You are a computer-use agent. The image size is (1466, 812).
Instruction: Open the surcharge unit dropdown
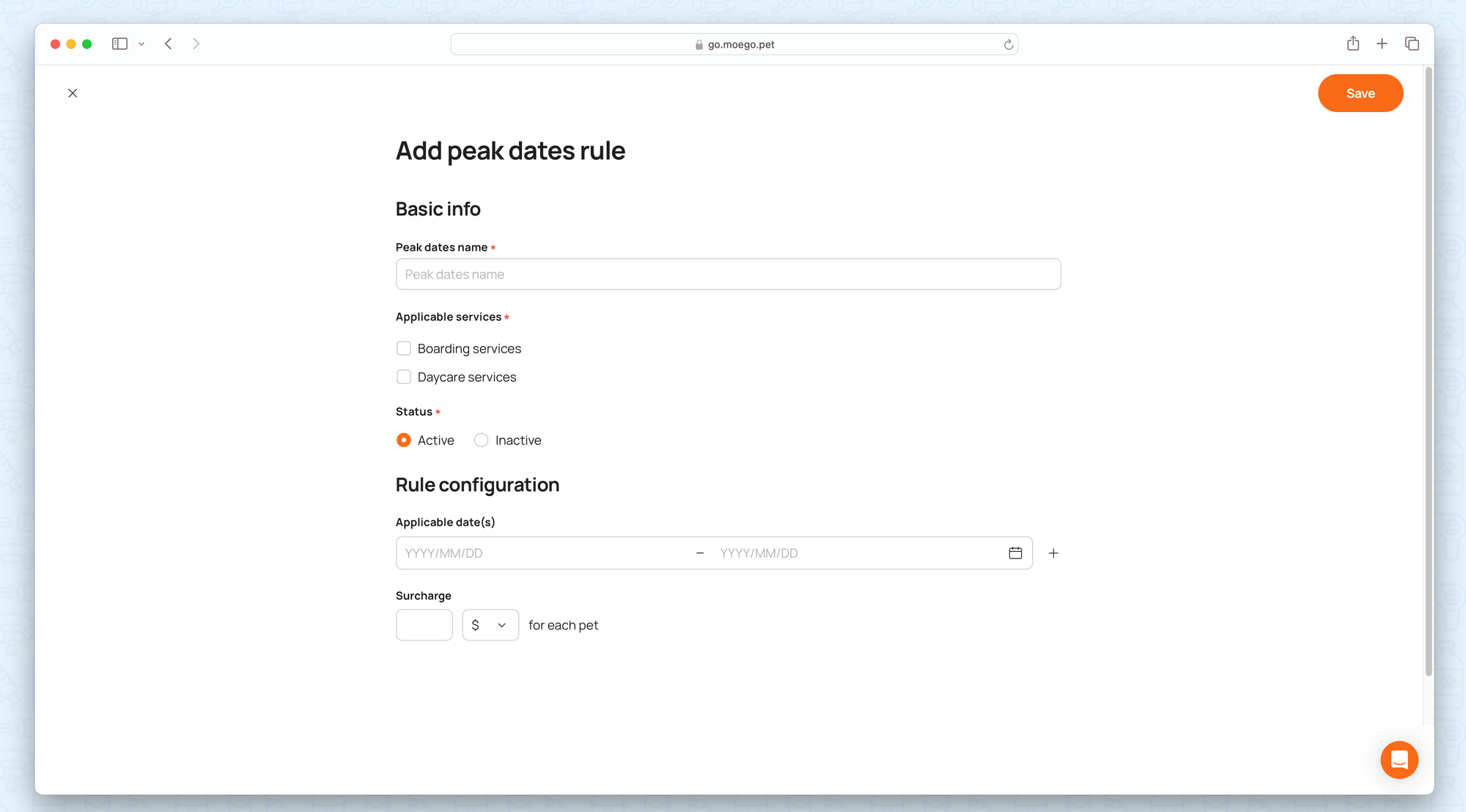click(x=490, y=625)
